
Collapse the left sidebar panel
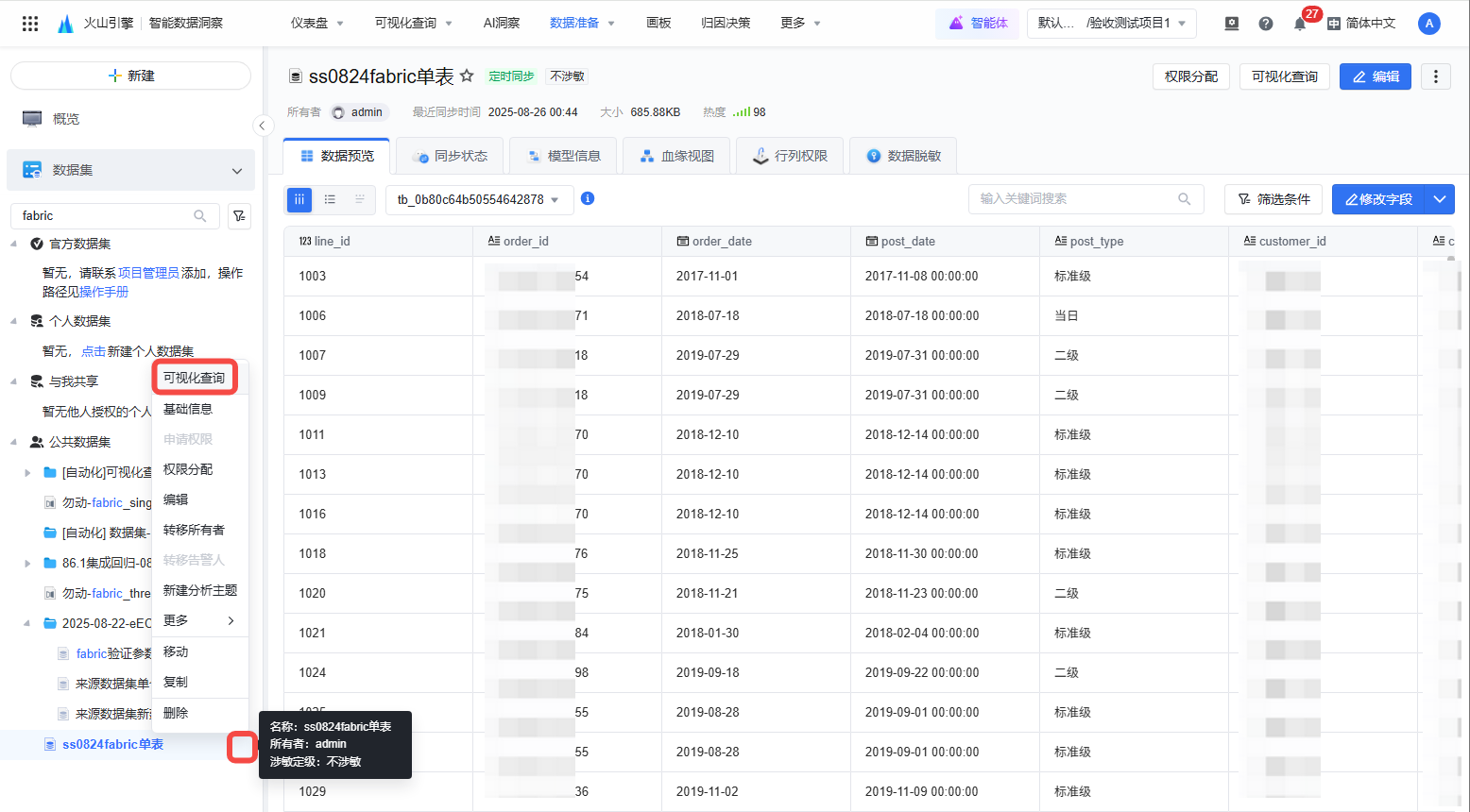point(262,126)
